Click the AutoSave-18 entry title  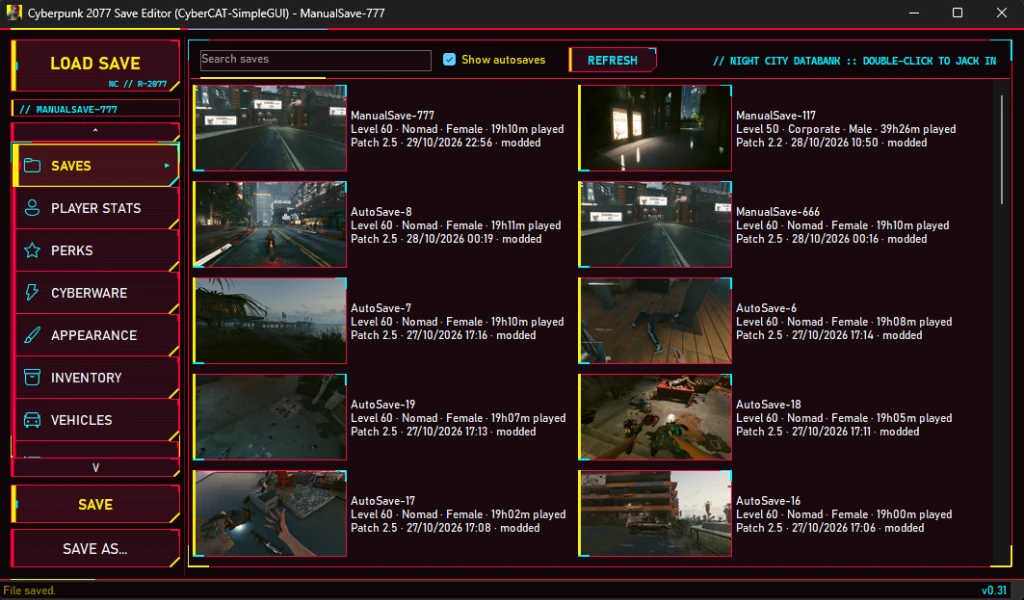point(768,404)
